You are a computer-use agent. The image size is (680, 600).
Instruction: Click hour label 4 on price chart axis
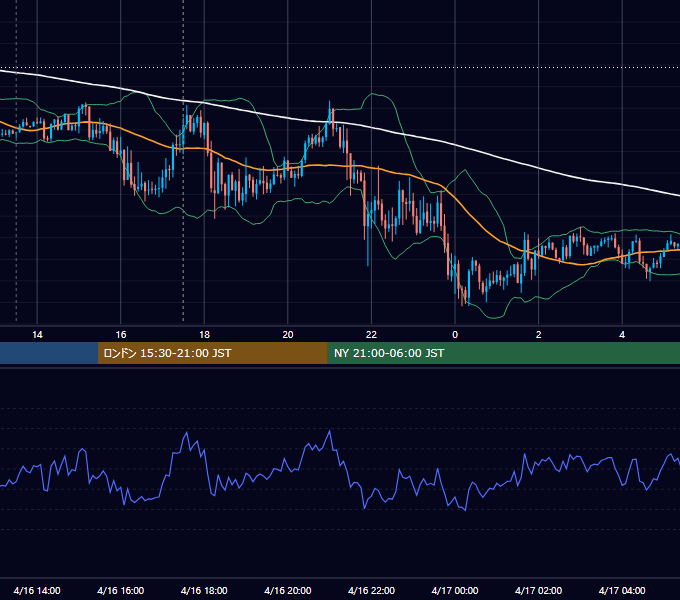pyautogui.click(x=622, y=335)
